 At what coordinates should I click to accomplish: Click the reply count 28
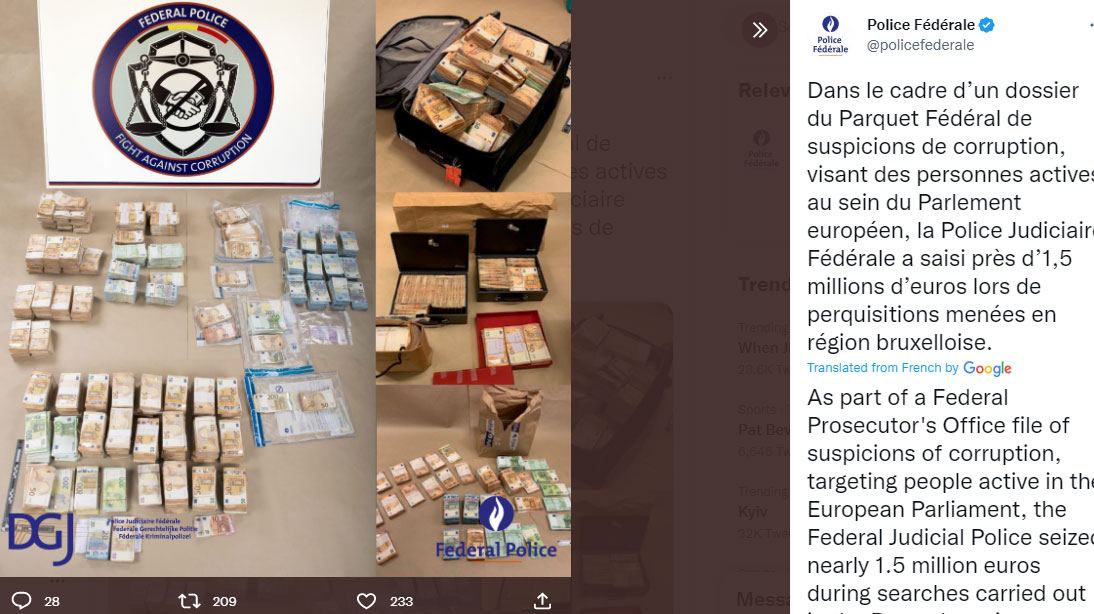(52, 601)
